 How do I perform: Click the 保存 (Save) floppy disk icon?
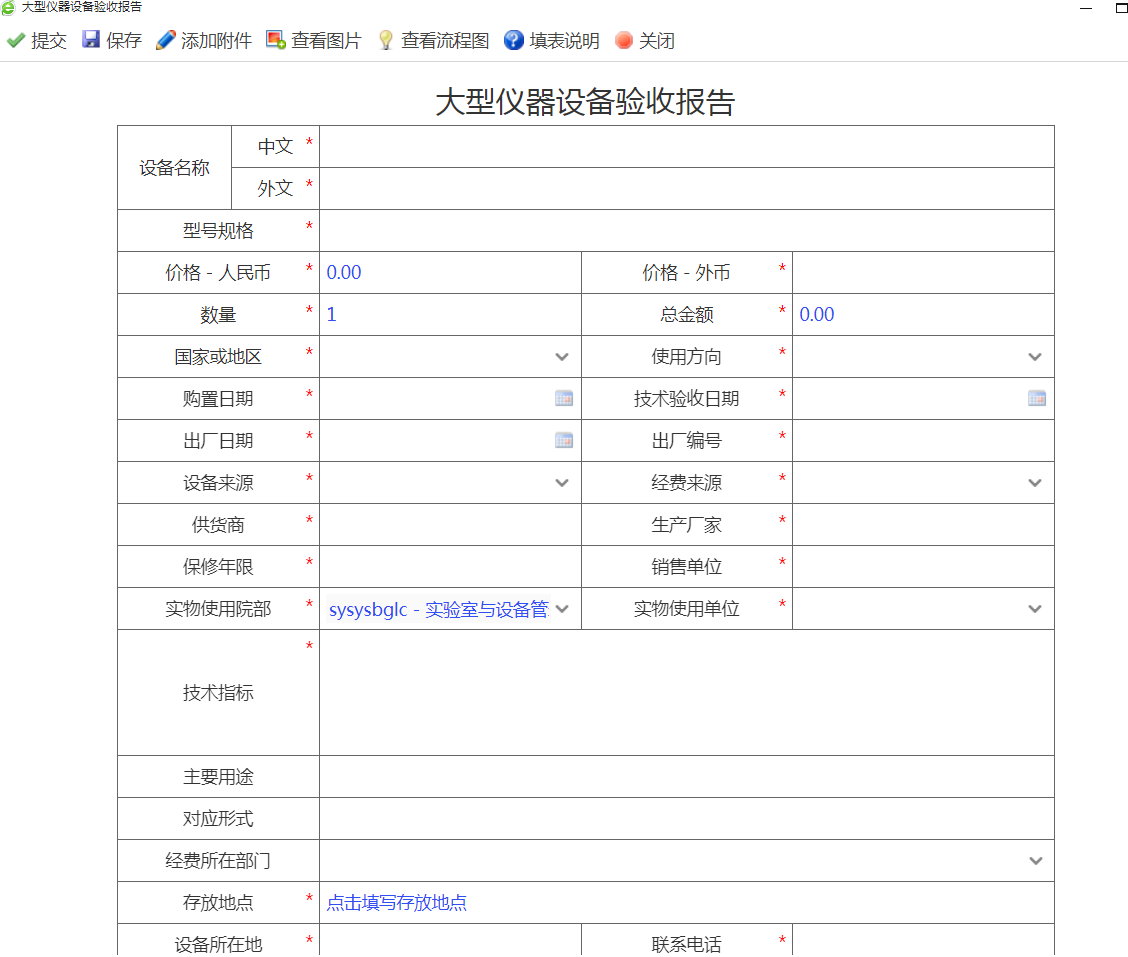coord(91,40)
